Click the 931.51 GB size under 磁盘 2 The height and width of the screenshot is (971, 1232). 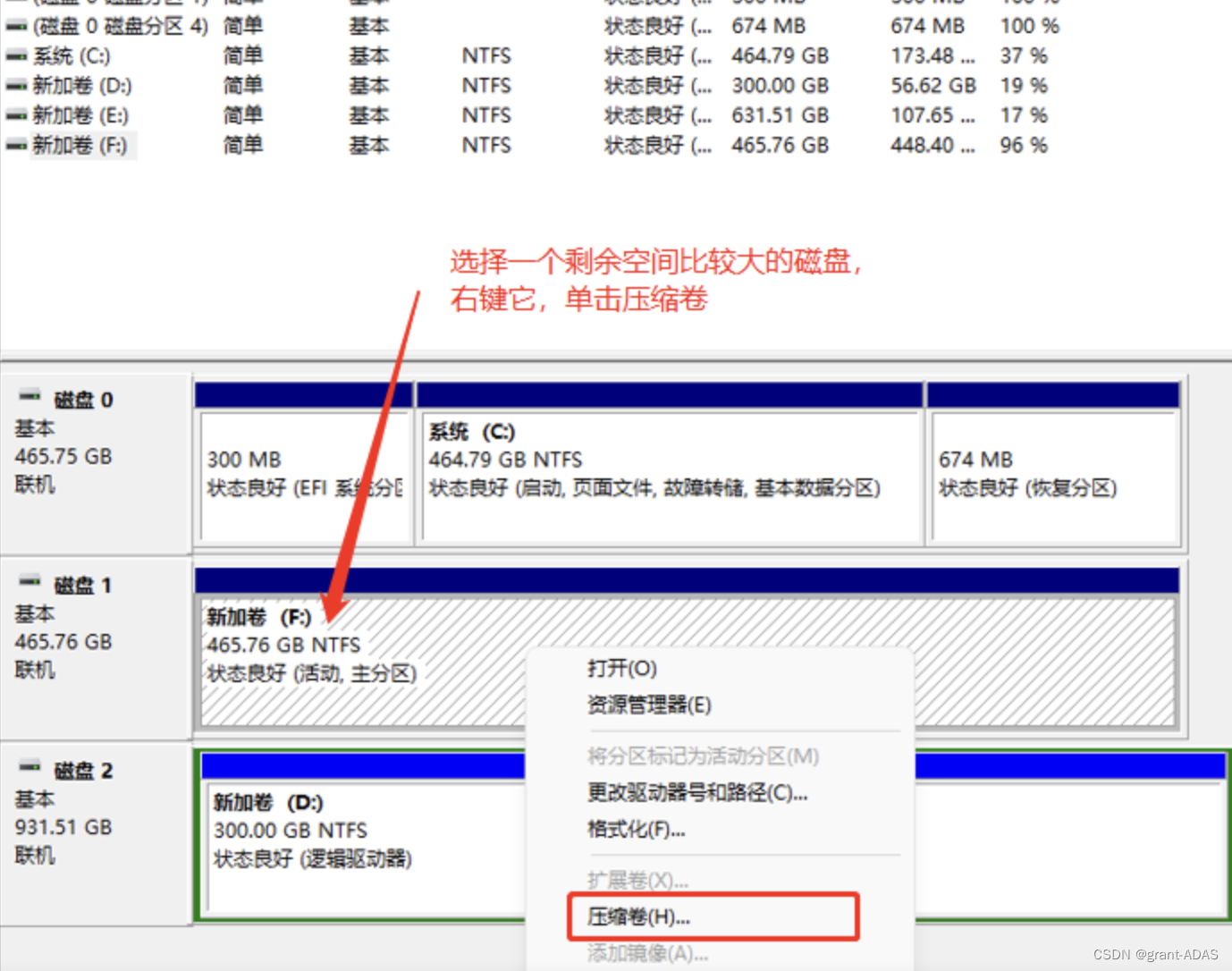(63, 827)
